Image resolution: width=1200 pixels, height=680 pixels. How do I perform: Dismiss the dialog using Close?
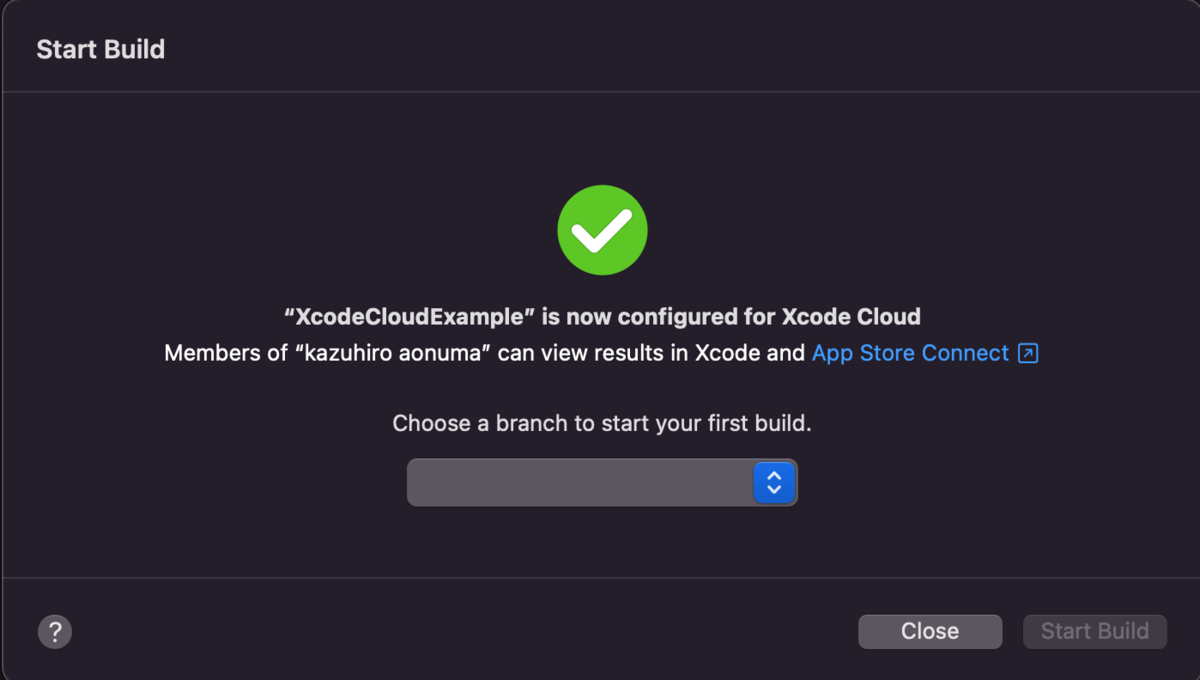(929, 631)
